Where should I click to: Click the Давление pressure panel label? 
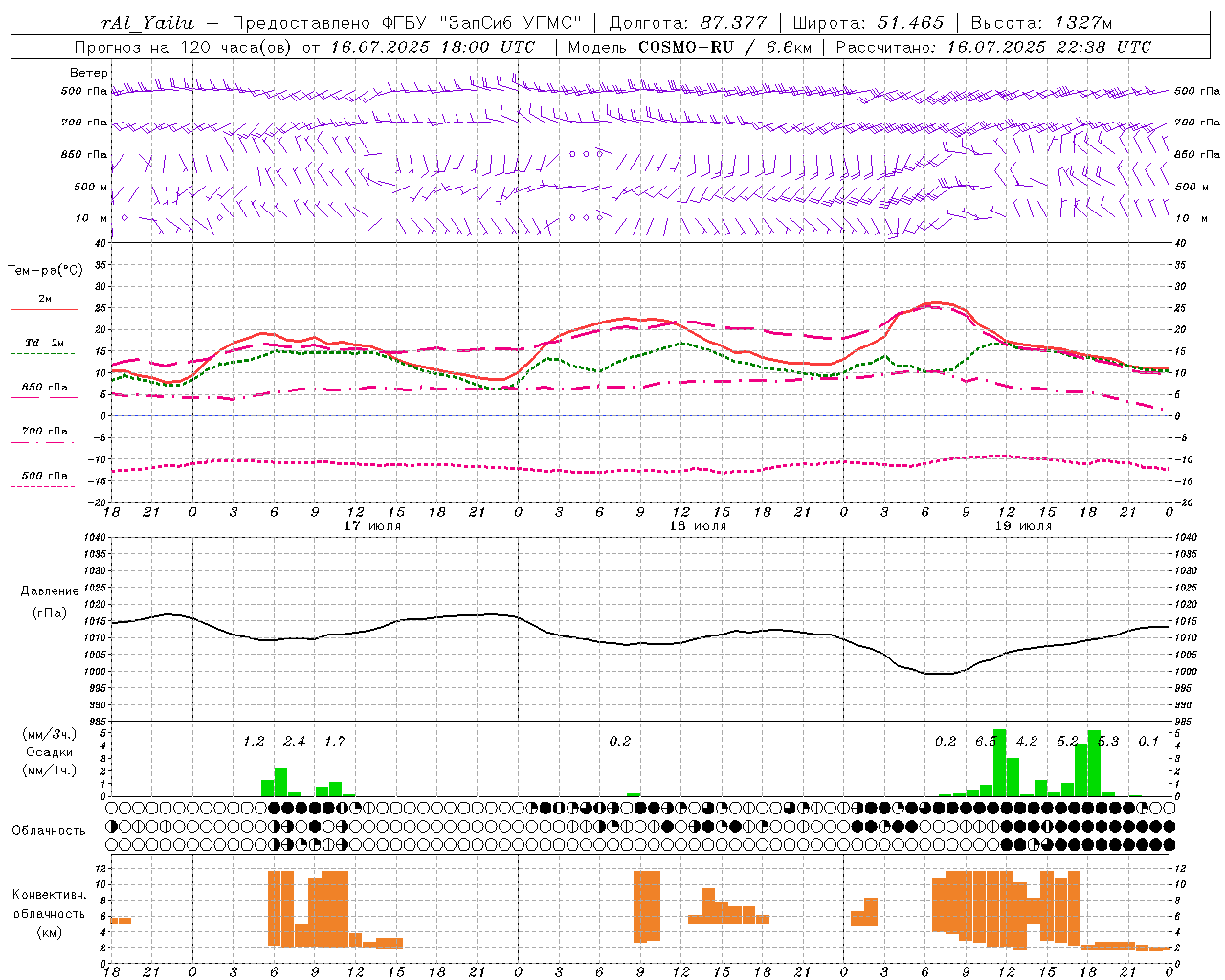pos(50,591)
